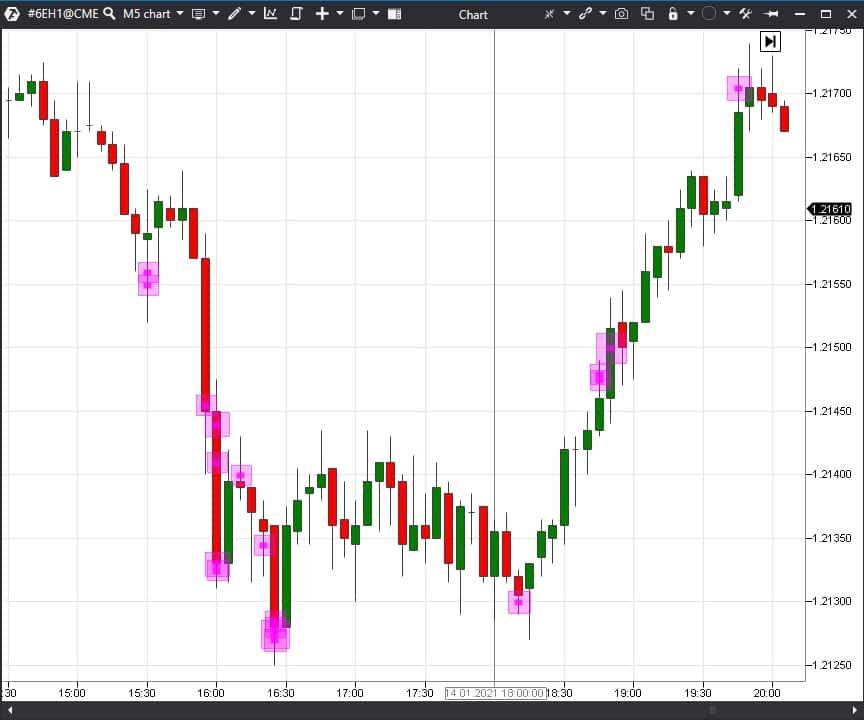Jump to latest bar using skip-forward button
Viewport: 864px width, 720px height.
pos(770,41)
